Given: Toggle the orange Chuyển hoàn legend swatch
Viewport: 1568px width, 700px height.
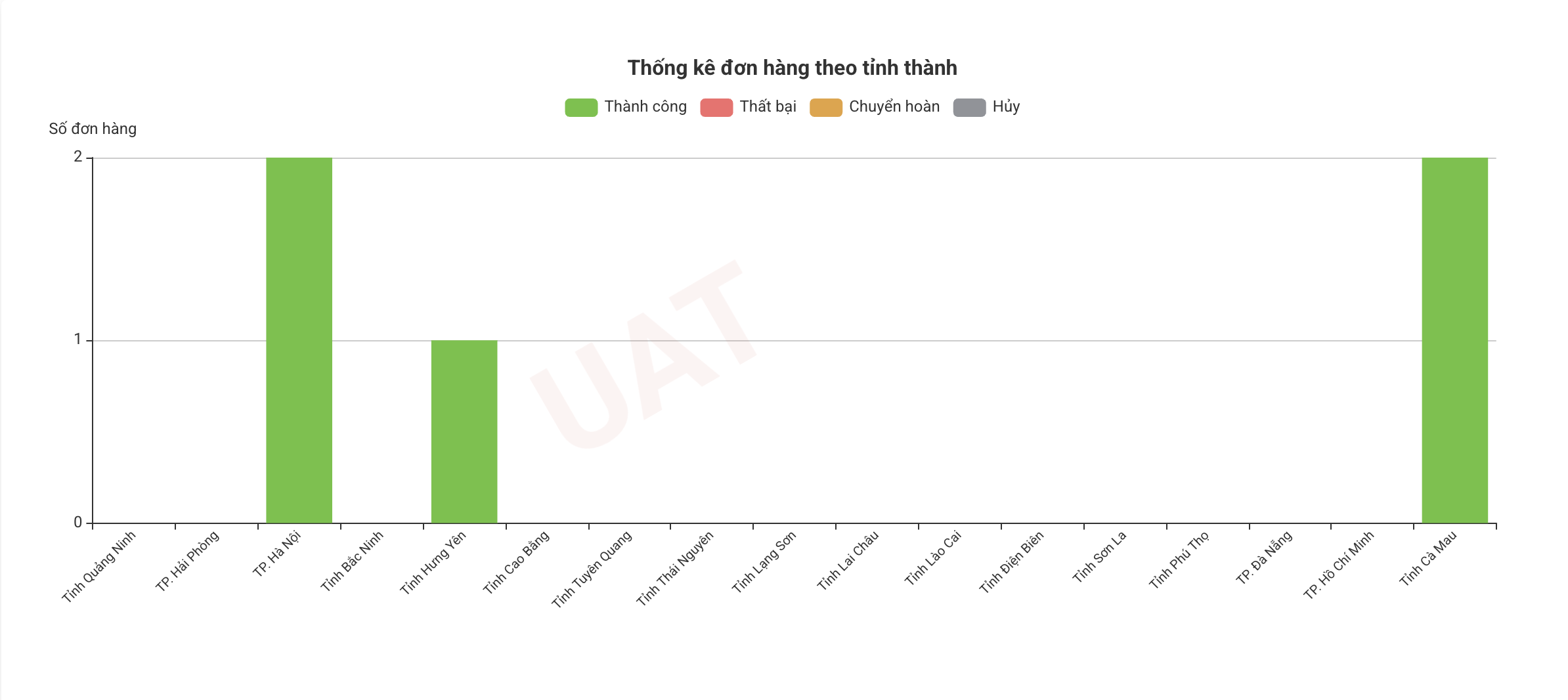Looking at the screenshot, I should pyautogui.click(x=825, y=108).
